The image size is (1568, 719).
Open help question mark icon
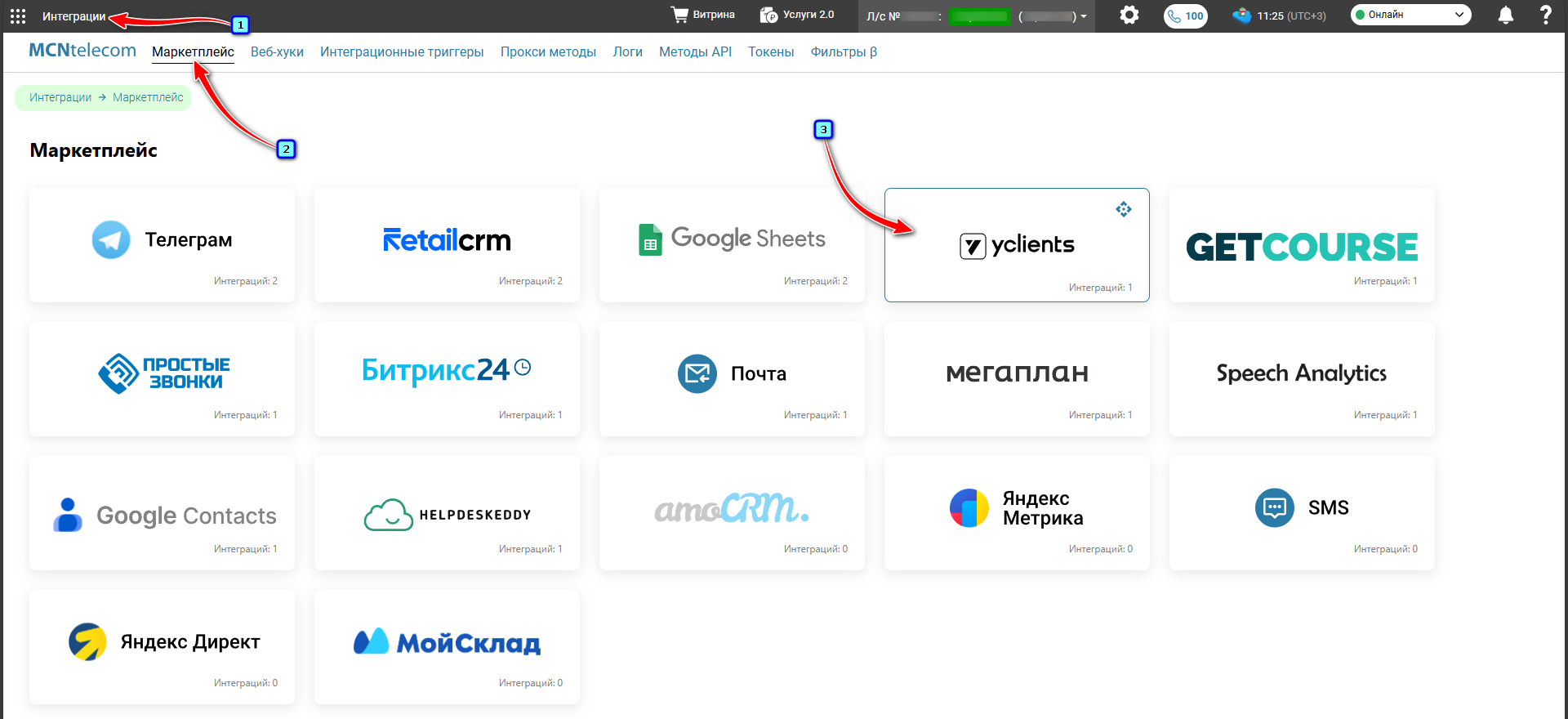pyautogui.click(x=1545, y=15)
